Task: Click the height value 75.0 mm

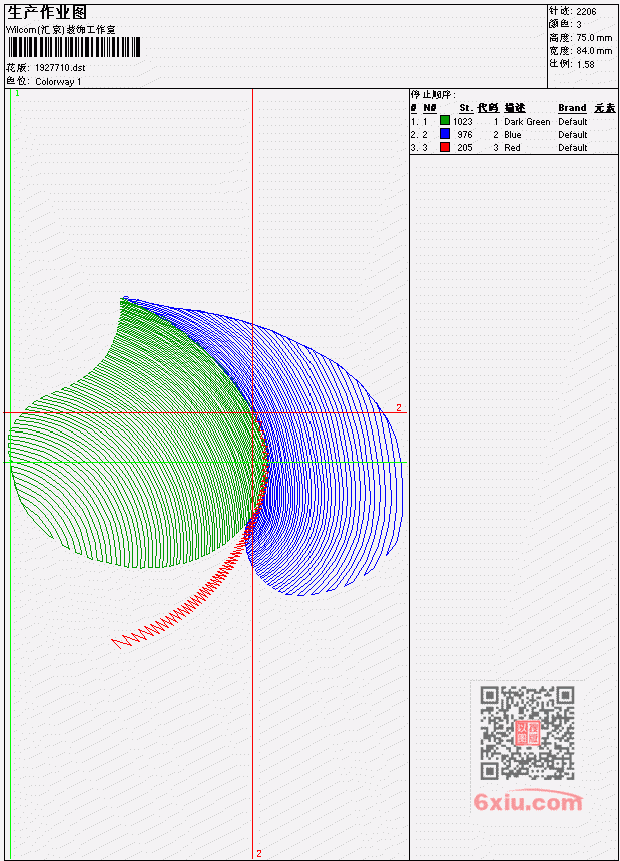Action: [x=594, y=37]
